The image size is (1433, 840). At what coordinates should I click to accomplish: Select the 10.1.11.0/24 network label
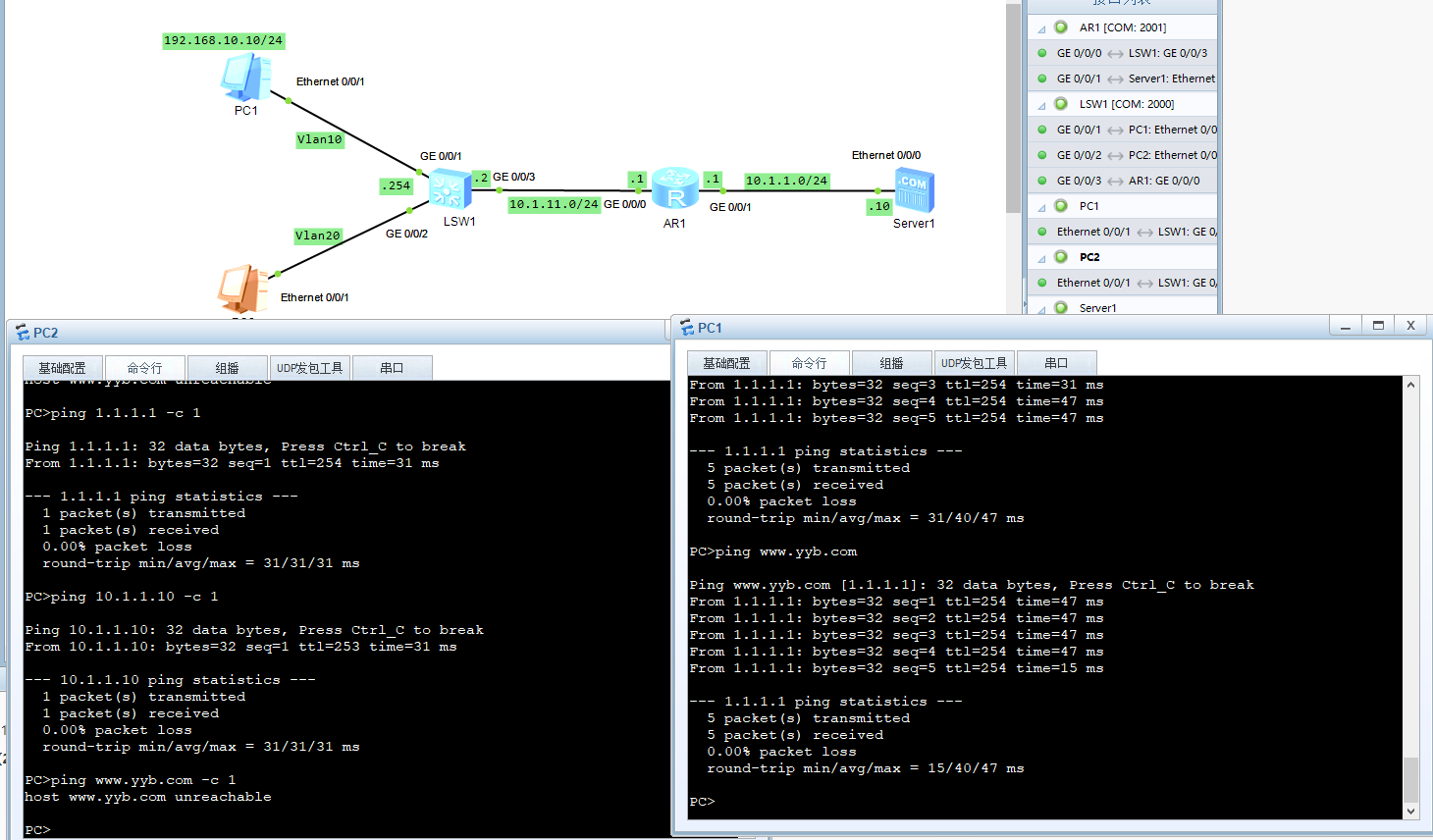[x=554, y=204]
